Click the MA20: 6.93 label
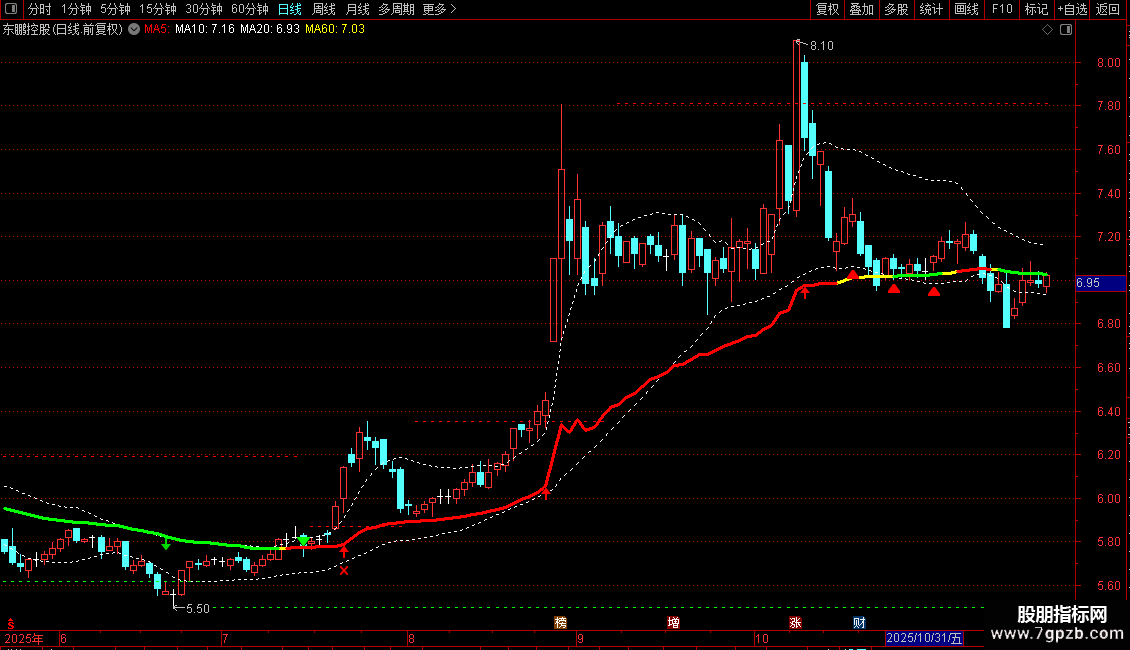 click(270, 29)
